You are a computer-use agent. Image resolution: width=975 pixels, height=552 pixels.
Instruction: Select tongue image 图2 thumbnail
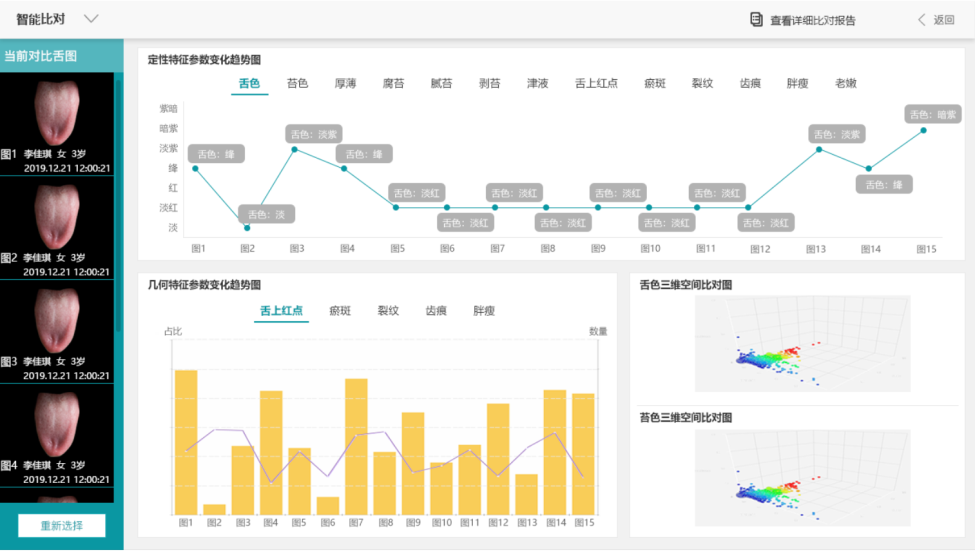pyautogui.click(x=57, y=228)
